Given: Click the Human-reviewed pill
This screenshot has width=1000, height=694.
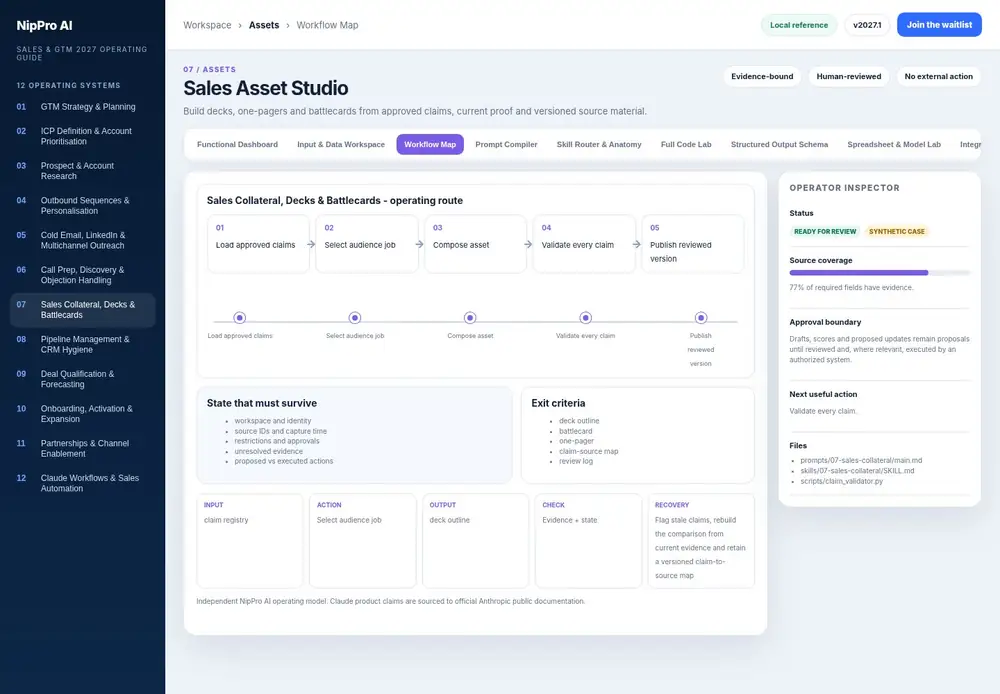Looking at the screenshot, I should [x=849, y=77].
